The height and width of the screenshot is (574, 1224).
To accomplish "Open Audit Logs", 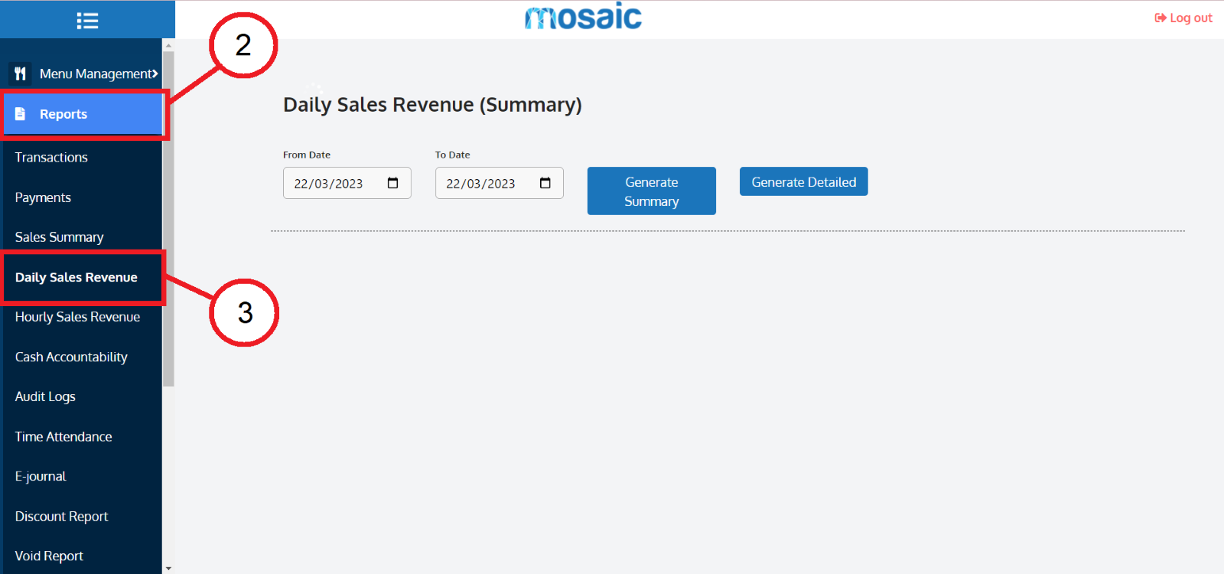I will pyautogui.click(x=45, y=397).
